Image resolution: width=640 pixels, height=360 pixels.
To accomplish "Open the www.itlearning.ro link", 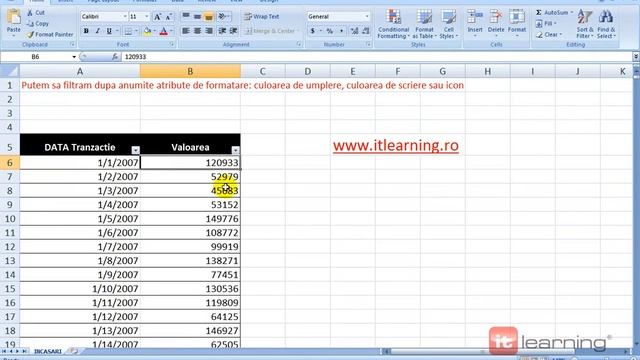I will coord(396,145).
